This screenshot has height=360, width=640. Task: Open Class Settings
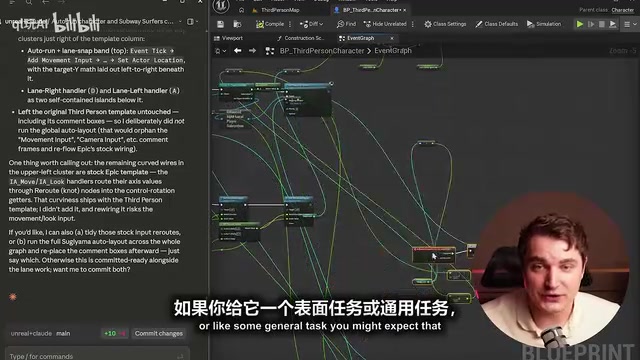click(445, 24)
